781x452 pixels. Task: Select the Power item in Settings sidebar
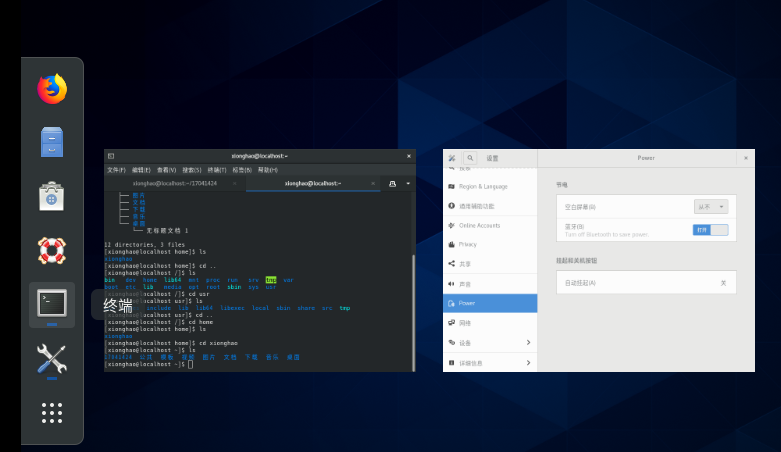(490, 303)
